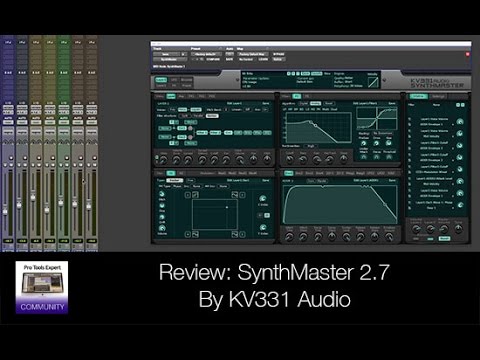Select the Layer1 button in layer selector
Screen dimensions: 480x360
coord(161,80)
